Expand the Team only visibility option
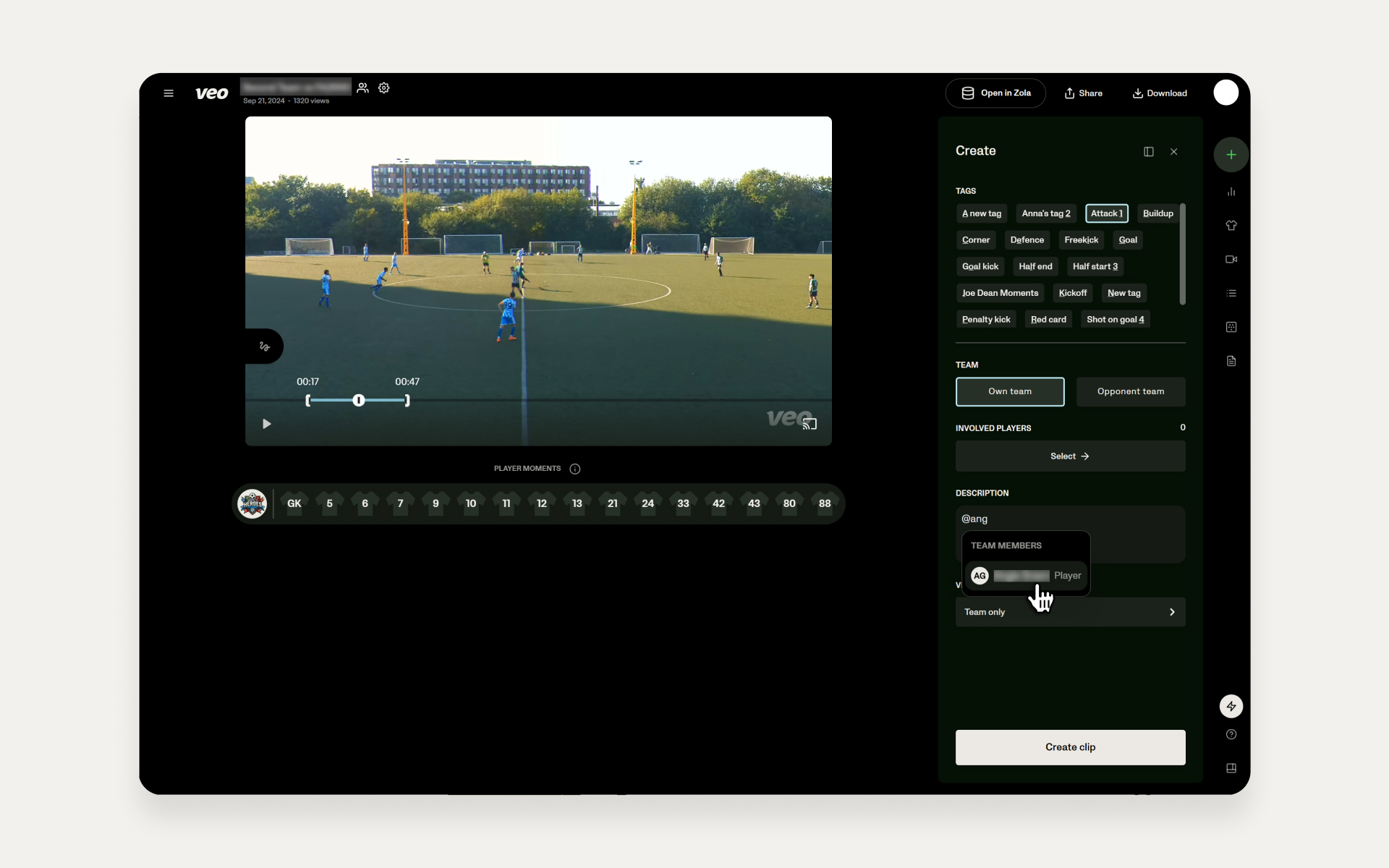Image resolution: width=1389 pixels, height=868 pixels. (1071, 612)
